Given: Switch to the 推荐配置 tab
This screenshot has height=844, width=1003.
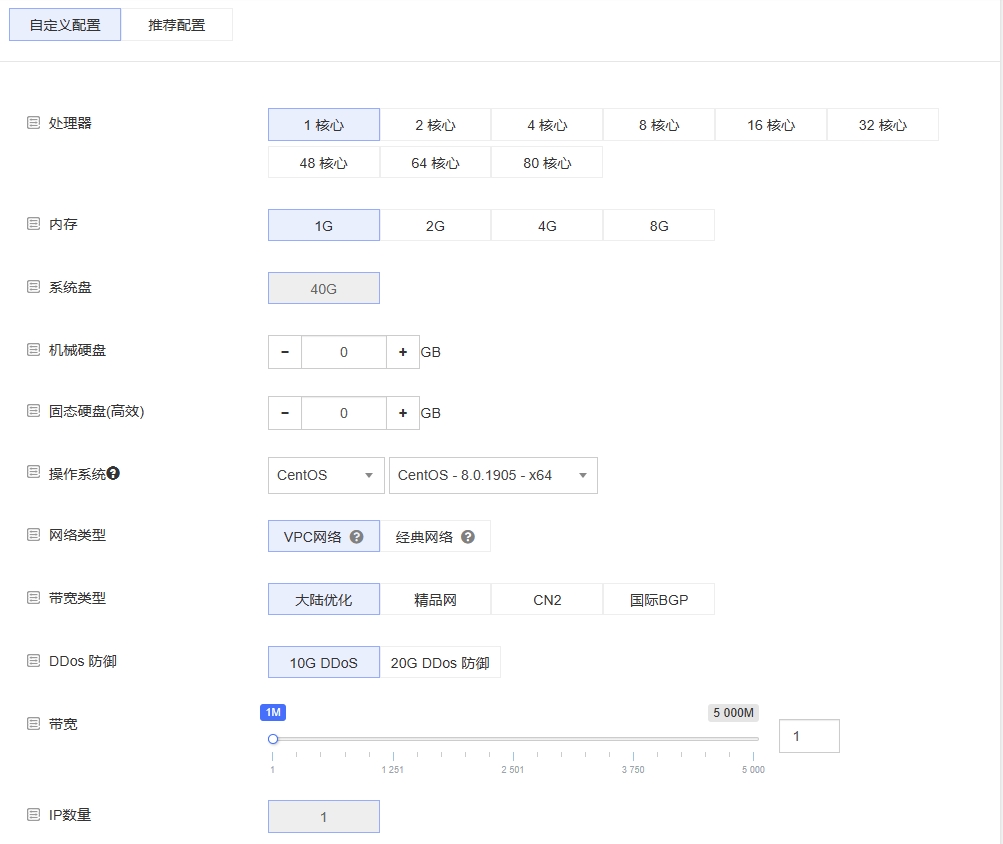Looking at the screenshot, I should (x=177, y=25).
